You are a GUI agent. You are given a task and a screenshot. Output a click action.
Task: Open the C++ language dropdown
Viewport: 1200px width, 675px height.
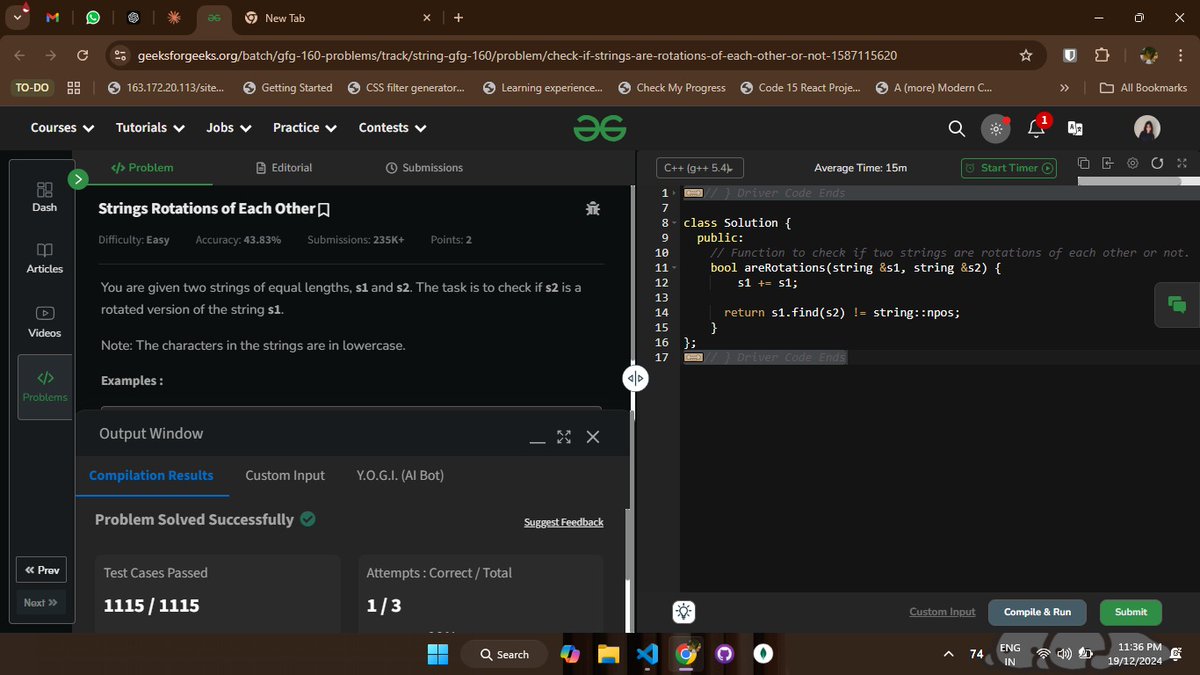click(x=700, y=168)
